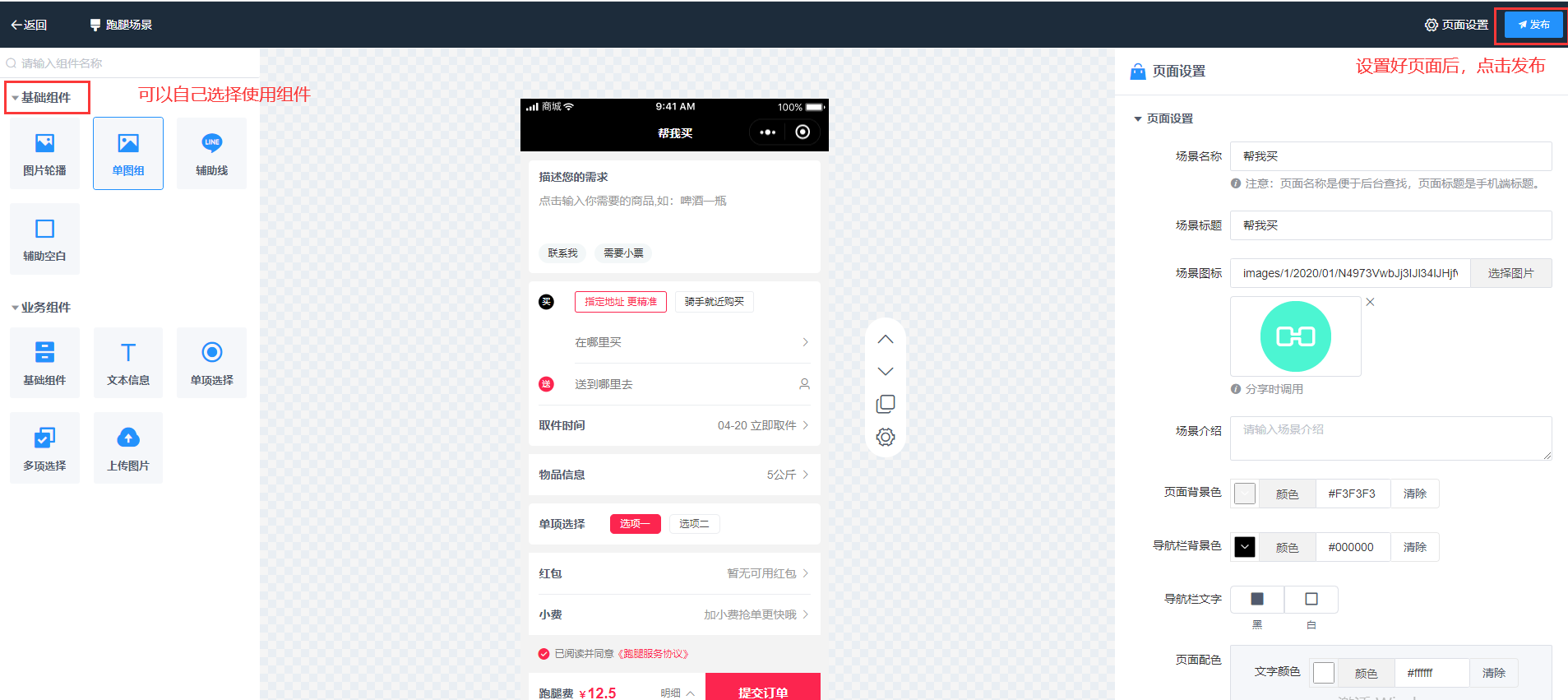Open 页面设置 in the top bar
This screenshot has height=700, width=1568.
[1456, 25]
